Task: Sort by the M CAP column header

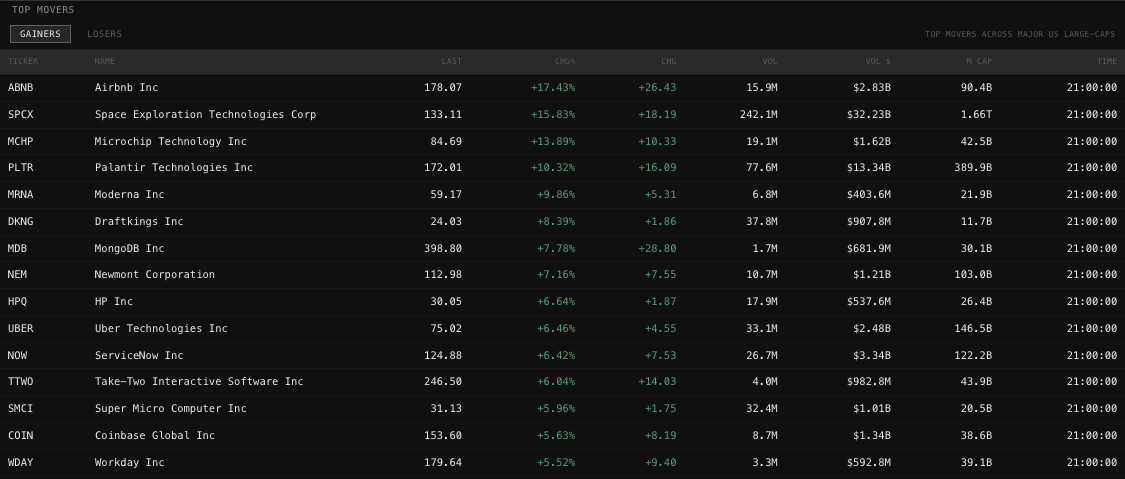Action: tap(979, 61)
